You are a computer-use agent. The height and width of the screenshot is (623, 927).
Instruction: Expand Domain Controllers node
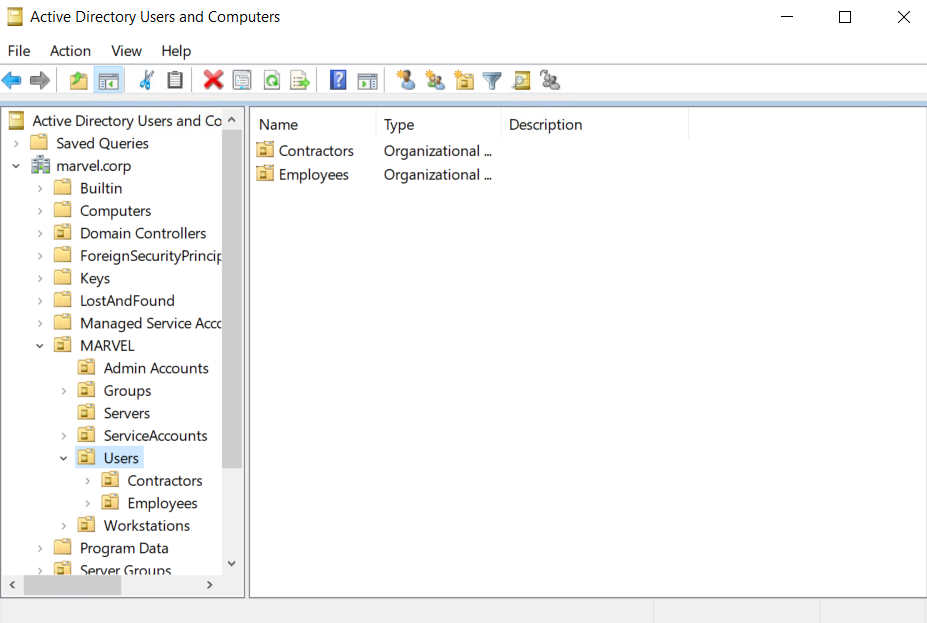click(x=40, y=233)
